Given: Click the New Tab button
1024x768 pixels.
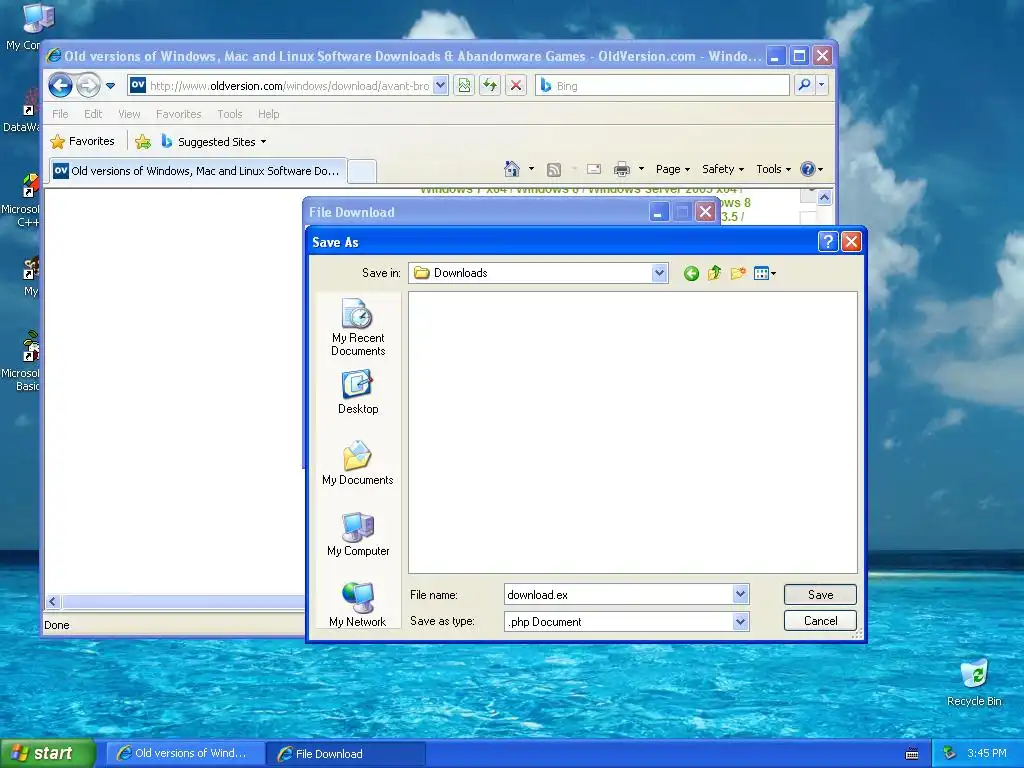Looking at the screenshot, I should point(361,171).
